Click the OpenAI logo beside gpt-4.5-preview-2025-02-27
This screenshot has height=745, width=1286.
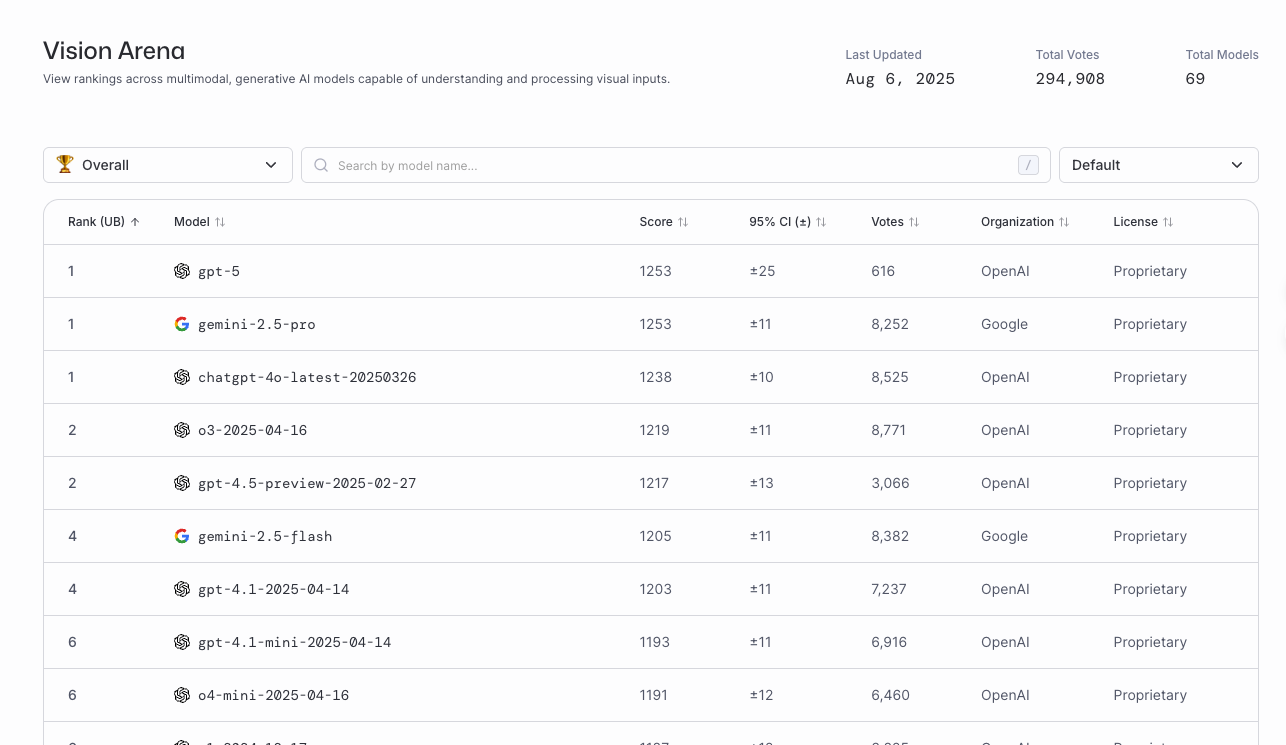click(182, 483)
